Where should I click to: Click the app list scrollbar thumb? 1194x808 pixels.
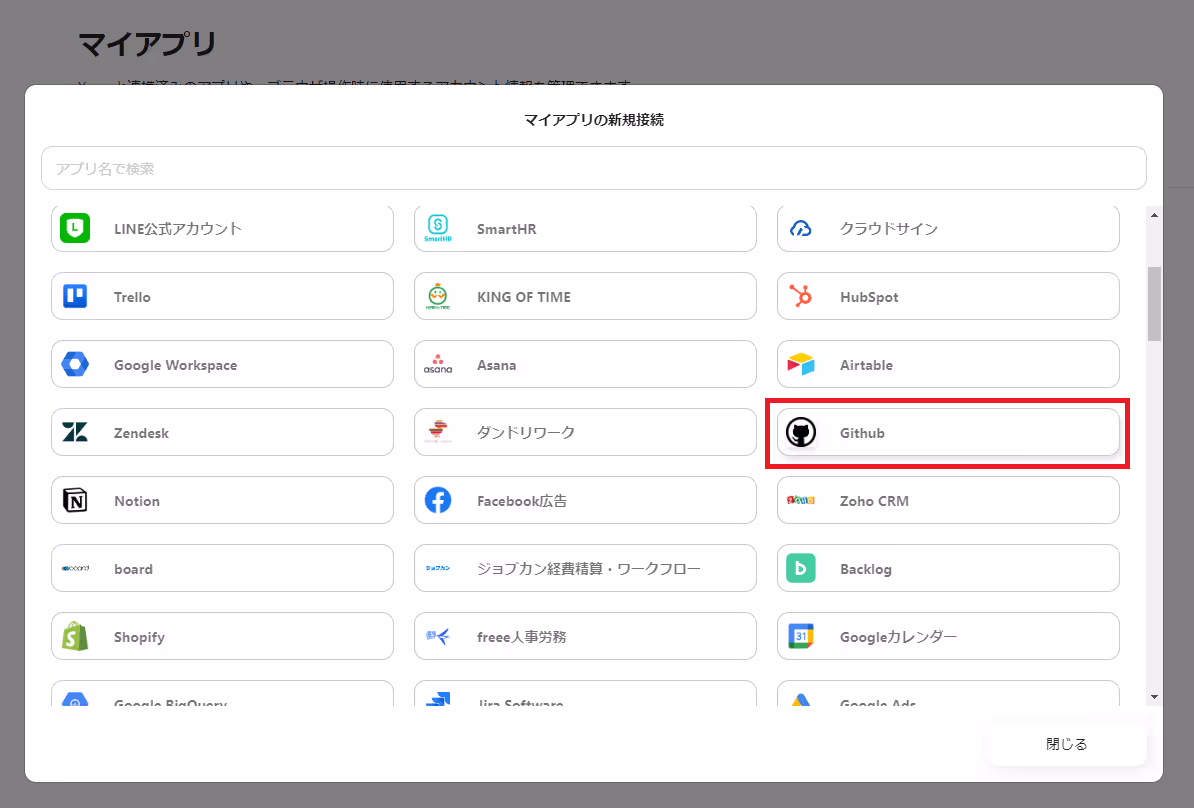(x=1154, y=304)
